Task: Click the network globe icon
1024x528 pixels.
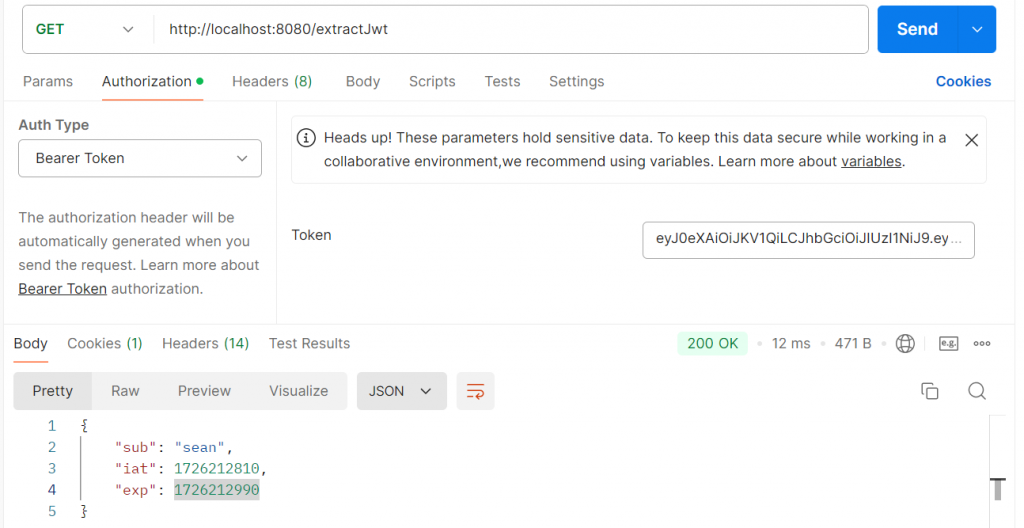Action: 905,343
